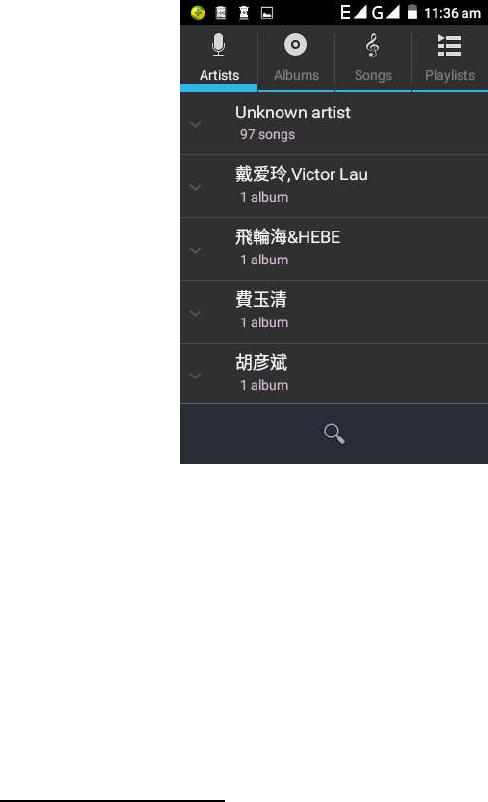
Task: Expand the Unknown artist chevron
Action: (x=195, y=124)
